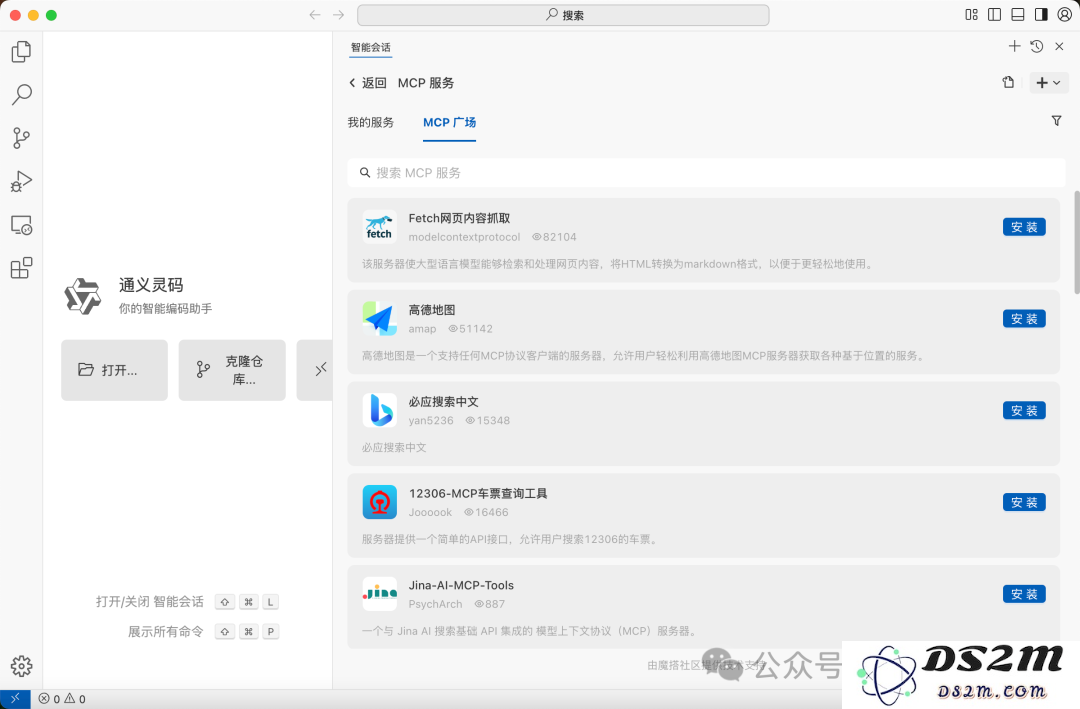Click the yan5236 author name
The image size is (1080, 709).
431,420
